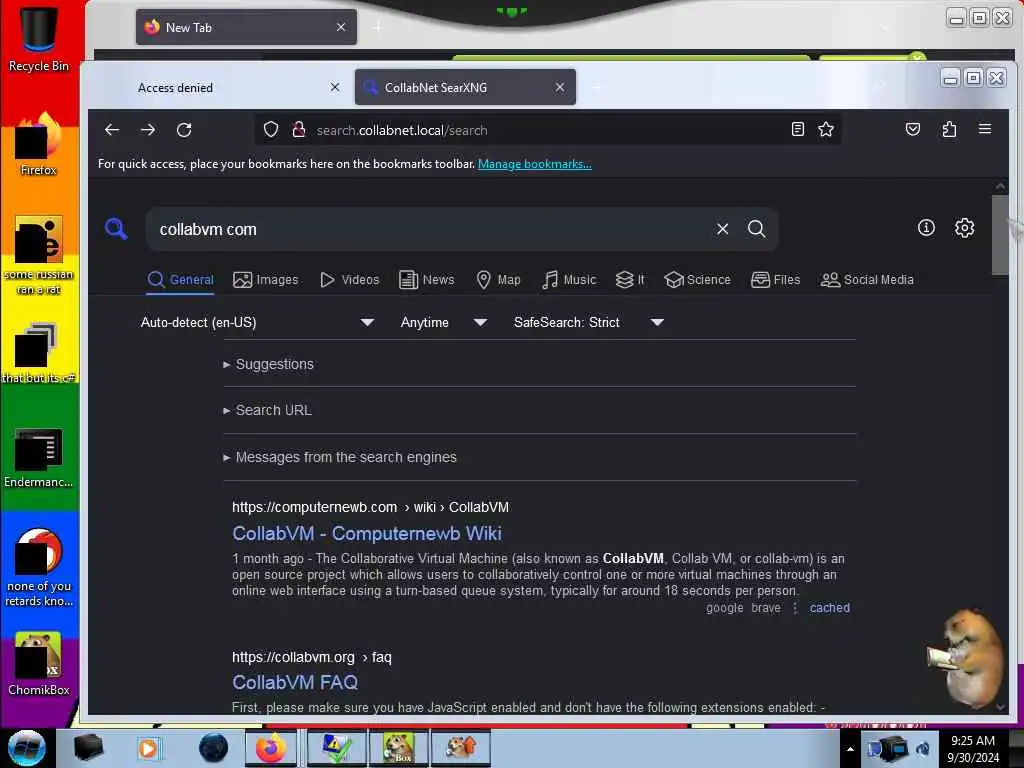Bookmark this page with the star icon
Screen dimensions: 1024x768
point(826,129)
